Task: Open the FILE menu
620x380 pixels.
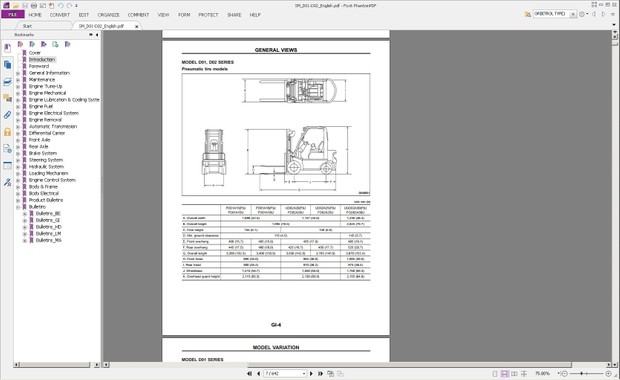Action: click(13, 15)
